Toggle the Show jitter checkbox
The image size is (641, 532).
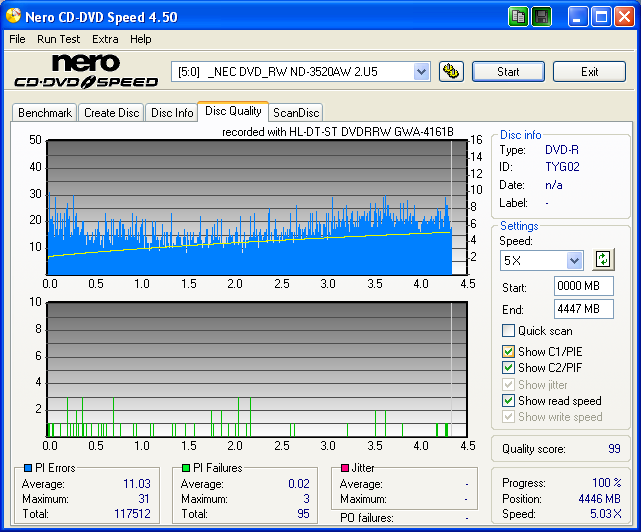[x=508, y=384]
